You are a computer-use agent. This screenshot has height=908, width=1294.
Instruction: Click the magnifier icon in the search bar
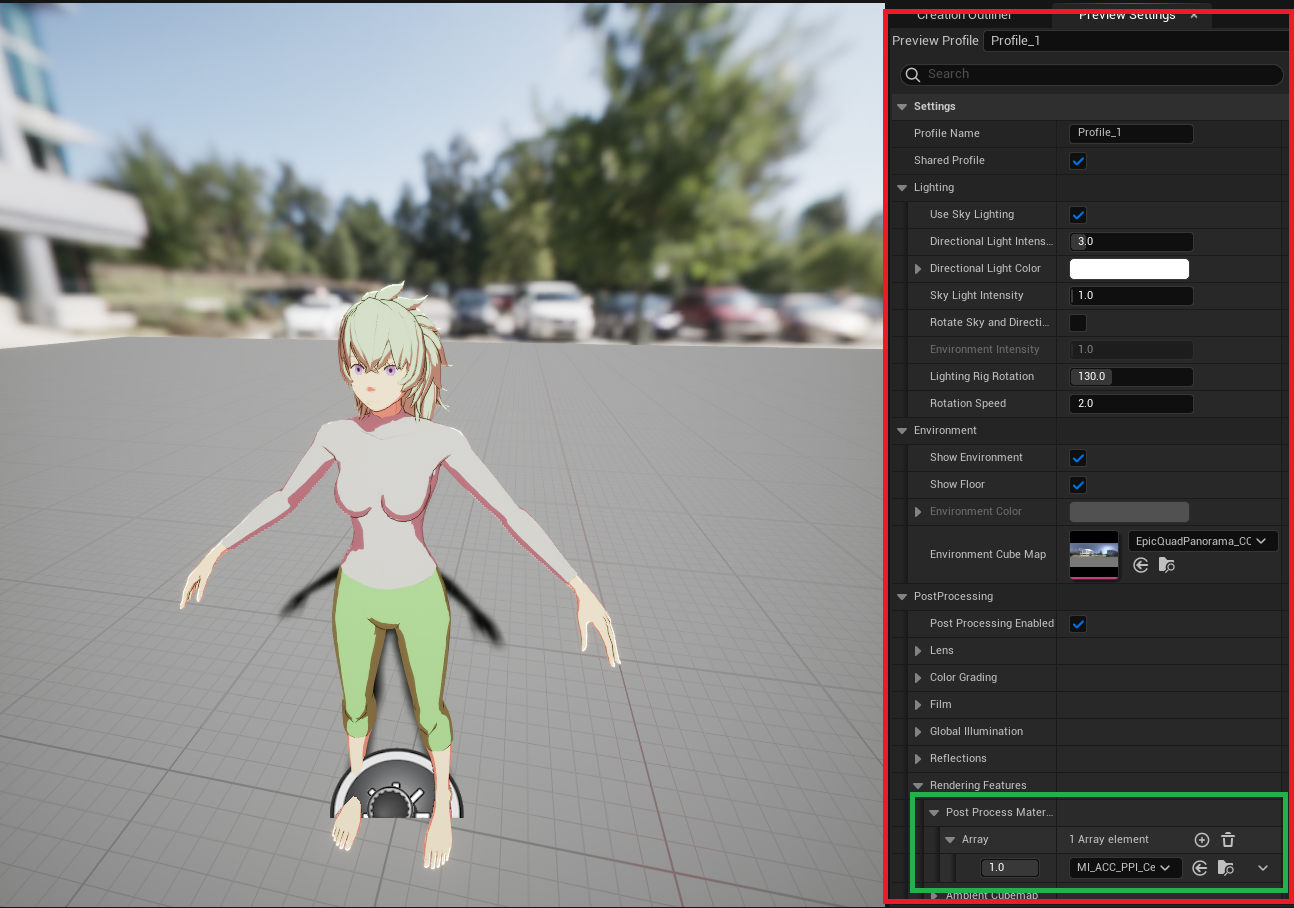point(912,74)
